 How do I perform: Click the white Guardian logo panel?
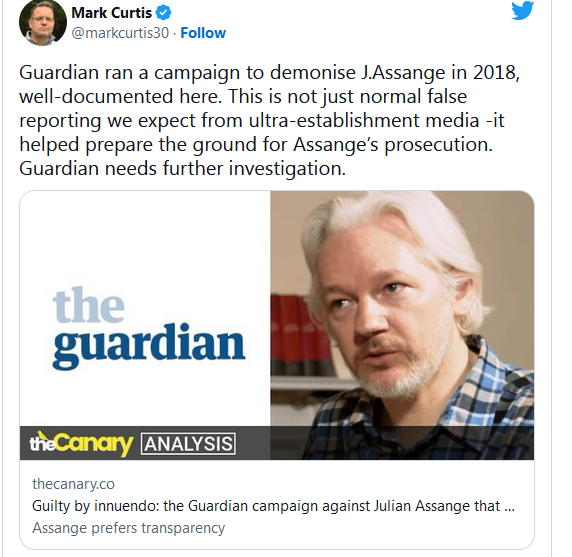145,309
